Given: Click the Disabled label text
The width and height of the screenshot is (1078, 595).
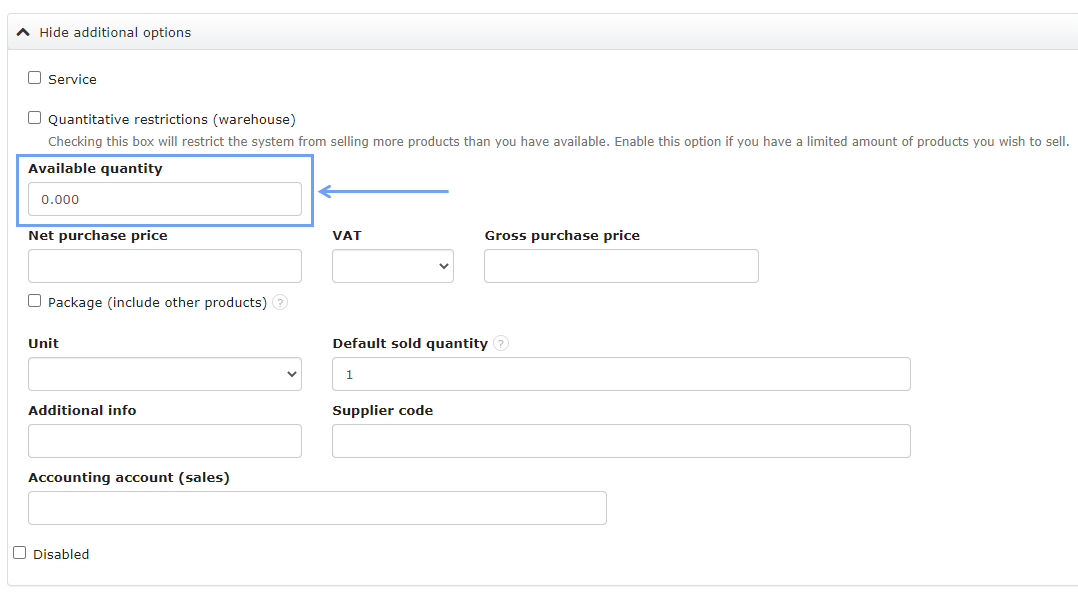Looking at the screenshot, I should (61, 554).
